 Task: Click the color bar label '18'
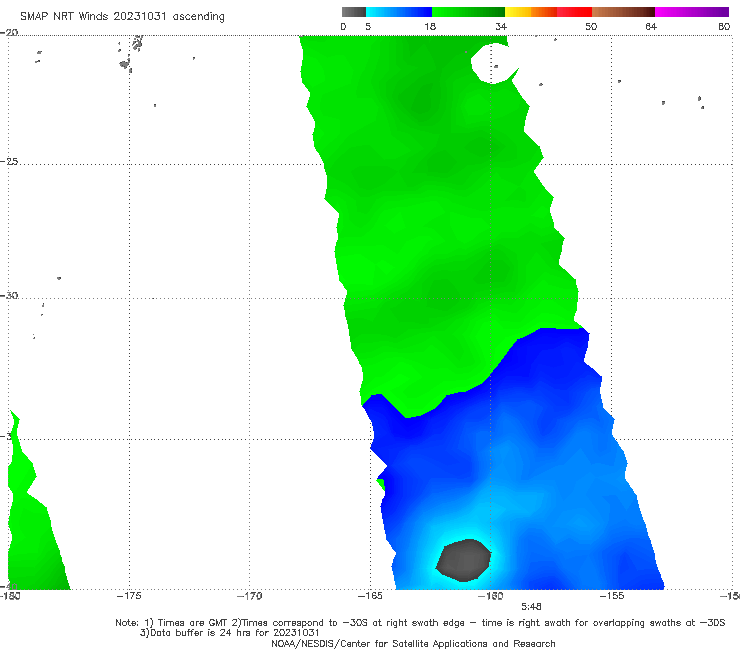(430, 26)
